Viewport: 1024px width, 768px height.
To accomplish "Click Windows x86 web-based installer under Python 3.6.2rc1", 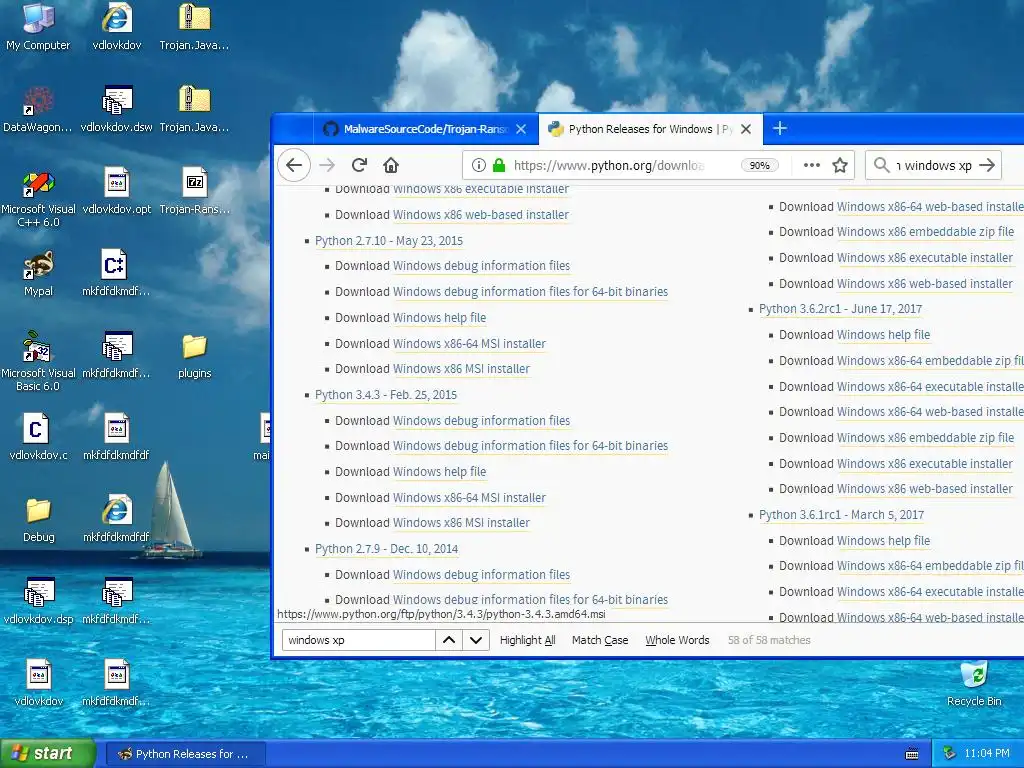I will coord(925,489).
